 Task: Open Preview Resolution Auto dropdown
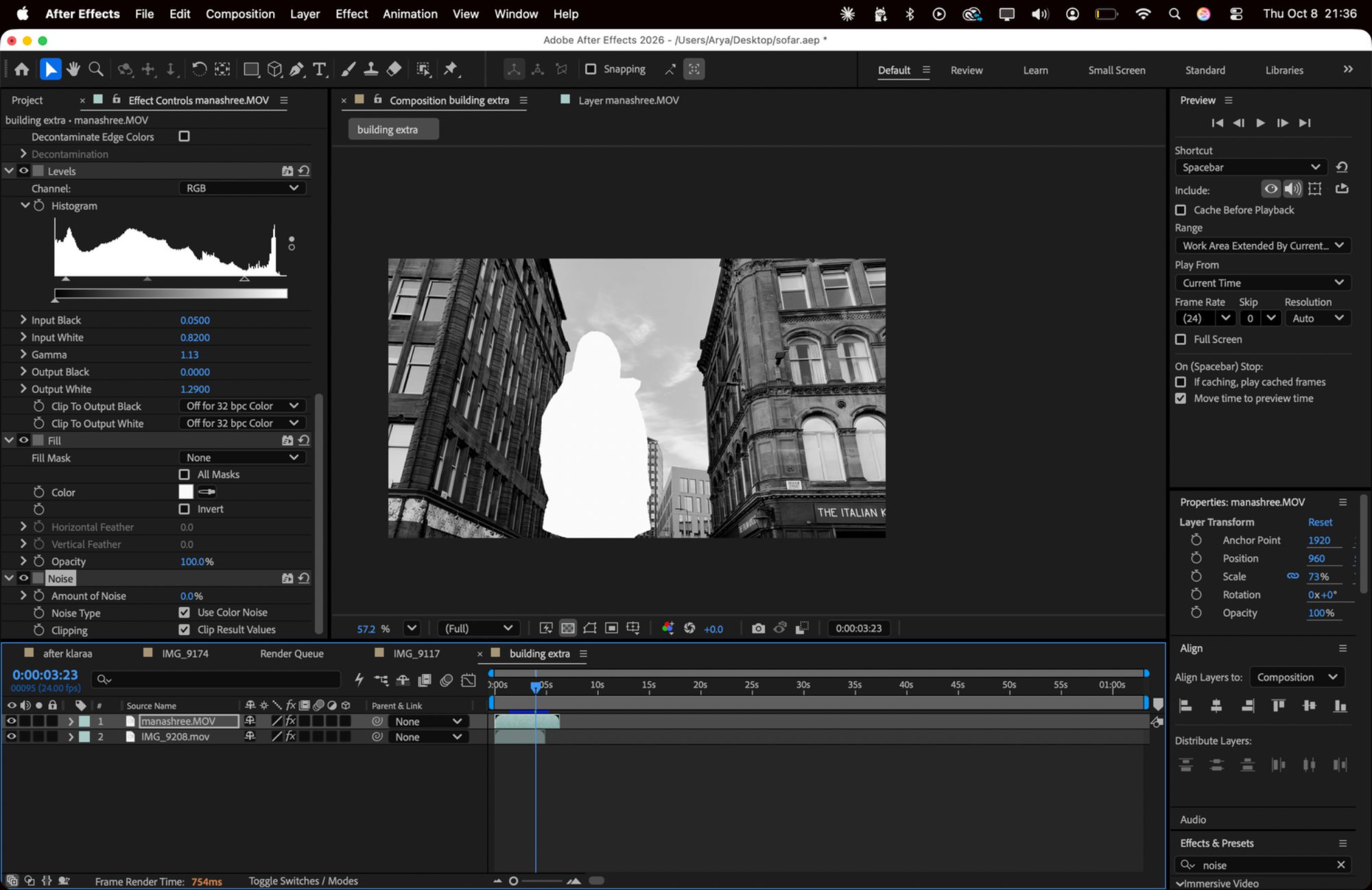point(1317,318)
